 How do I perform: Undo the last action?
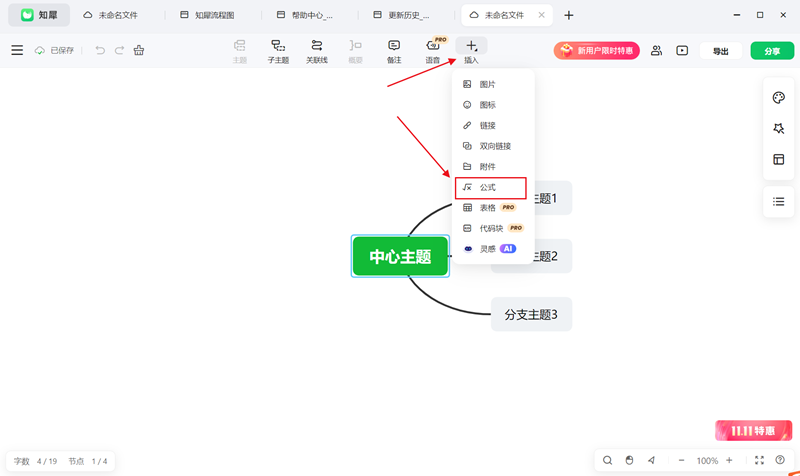[x=100, y=50]
